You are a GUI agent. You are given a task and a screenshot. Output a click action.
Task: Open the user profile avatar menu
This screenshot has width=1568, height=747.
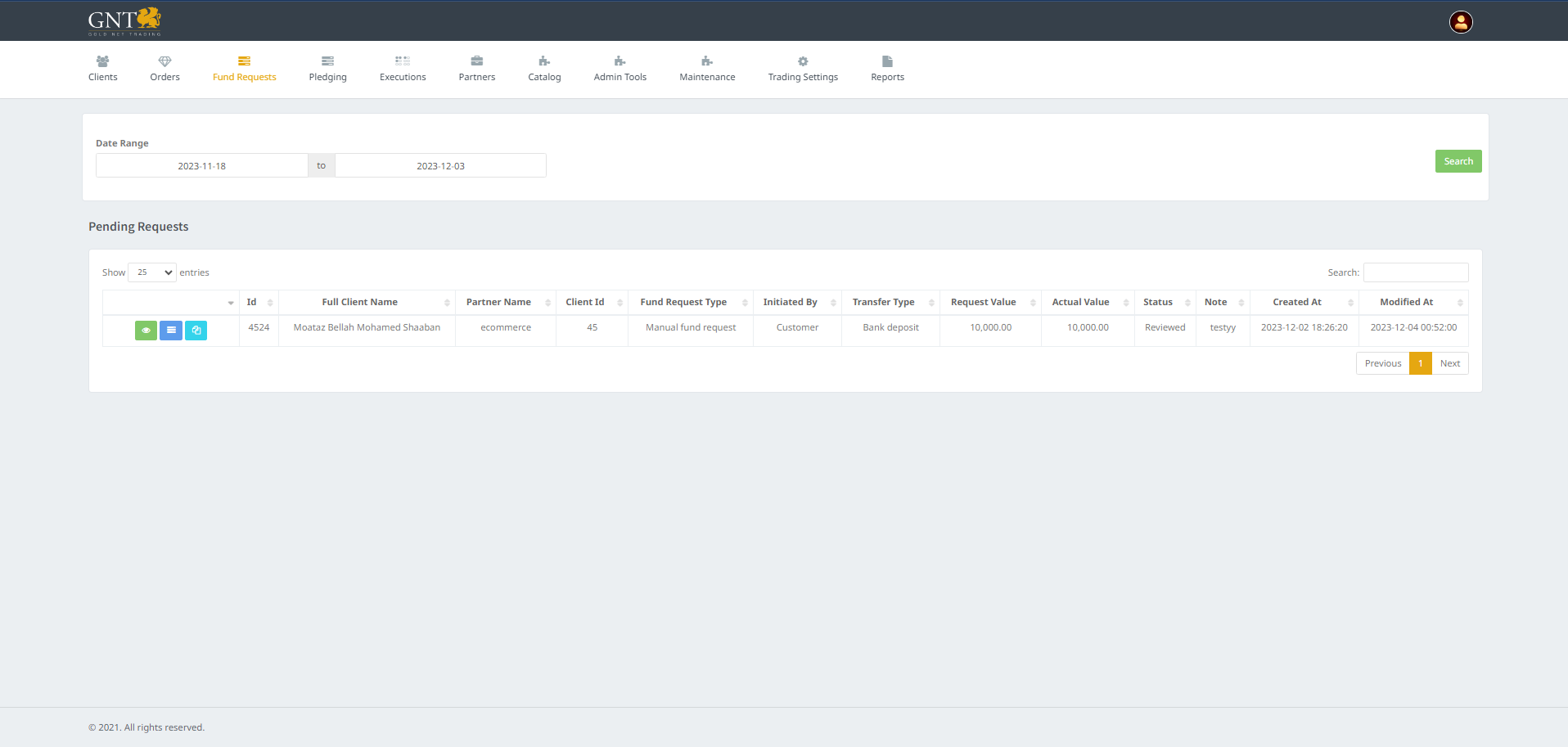[1461, 22]
